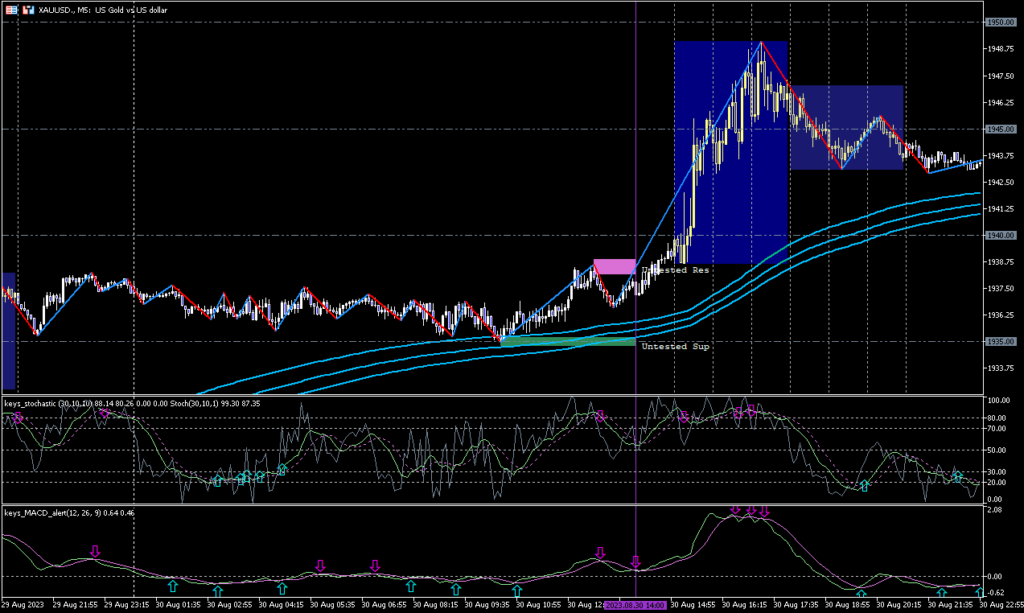
Task: Click the first magenta arrow in stochastic panel
Action: point(18,417)
